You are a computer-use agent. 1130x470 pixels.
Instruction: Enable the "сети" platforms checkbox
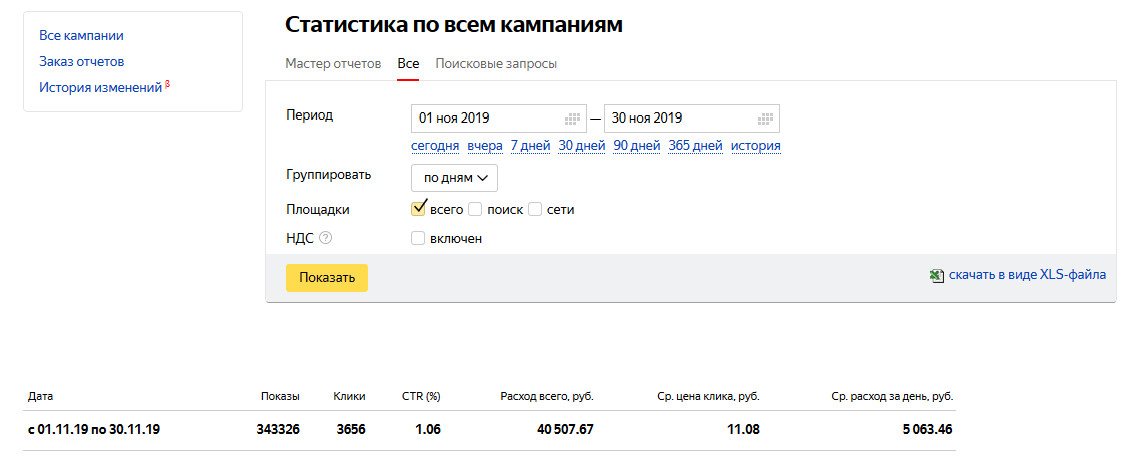click(x=535, y=209)
